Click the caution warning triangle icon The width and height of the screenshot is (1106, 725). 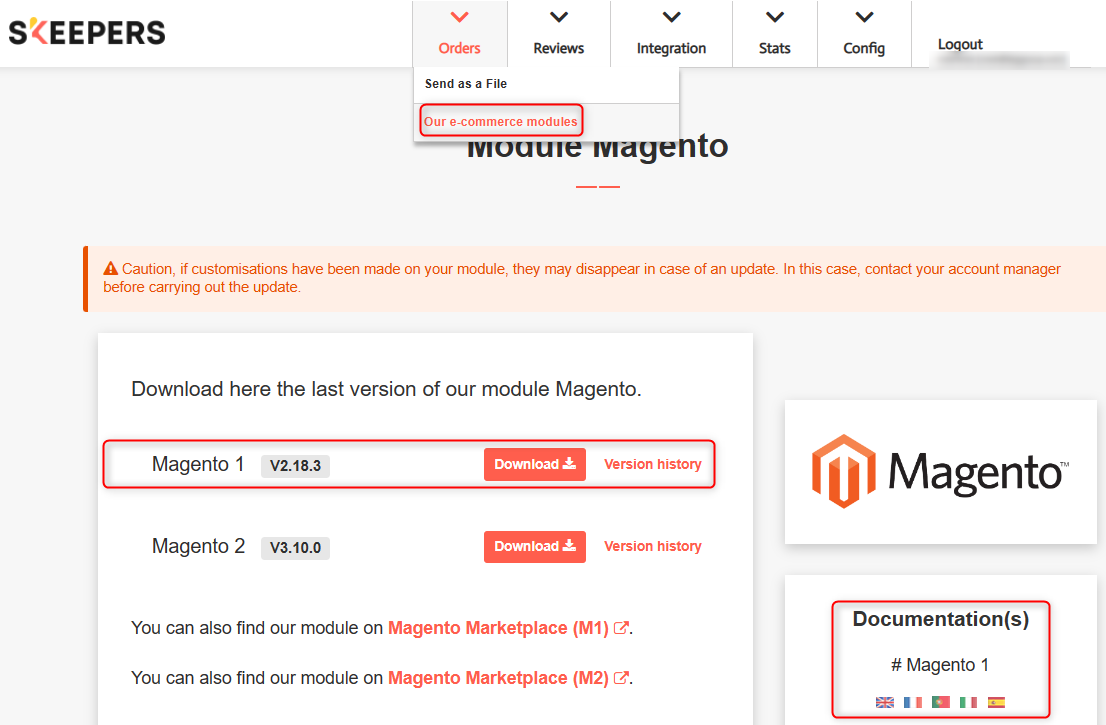point(111,269)
